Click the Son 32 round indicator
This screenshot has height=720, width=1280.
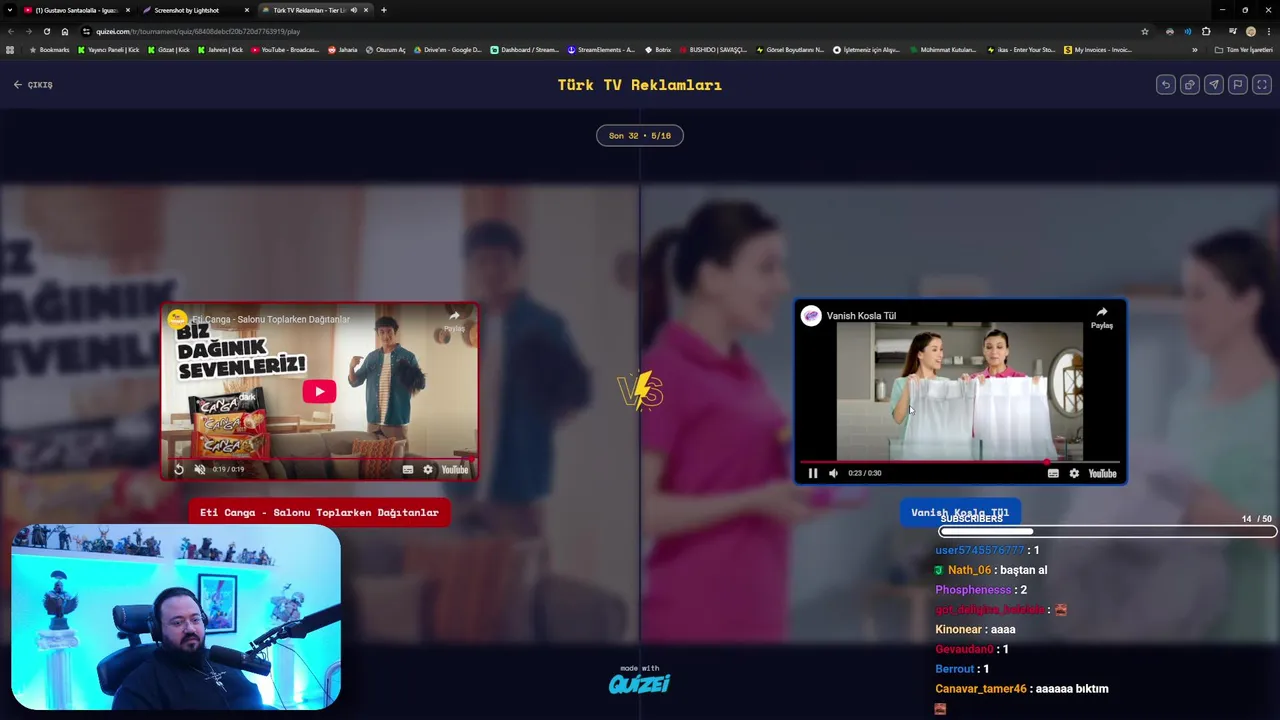pyautogui.click(x=640, y=135)
